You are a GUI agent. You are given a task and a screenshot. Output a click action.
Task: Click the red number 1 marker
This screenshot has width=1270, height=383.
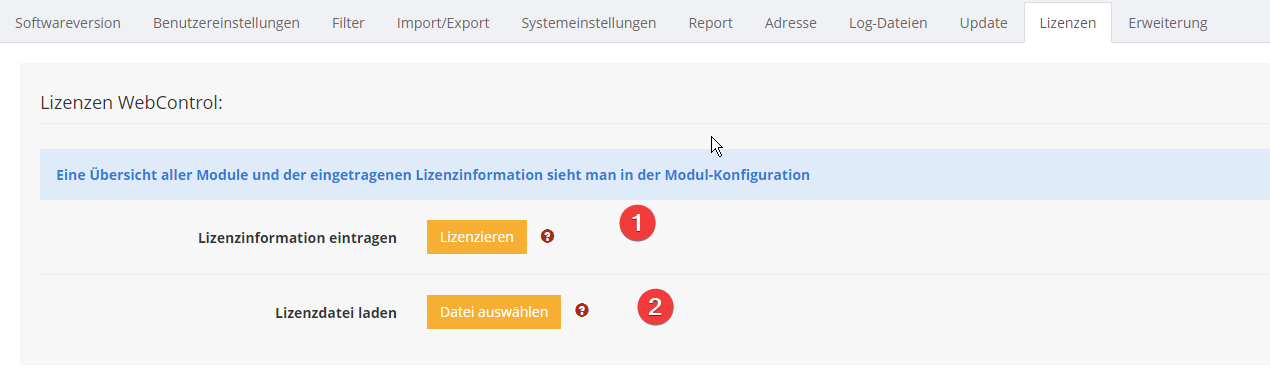637,223
